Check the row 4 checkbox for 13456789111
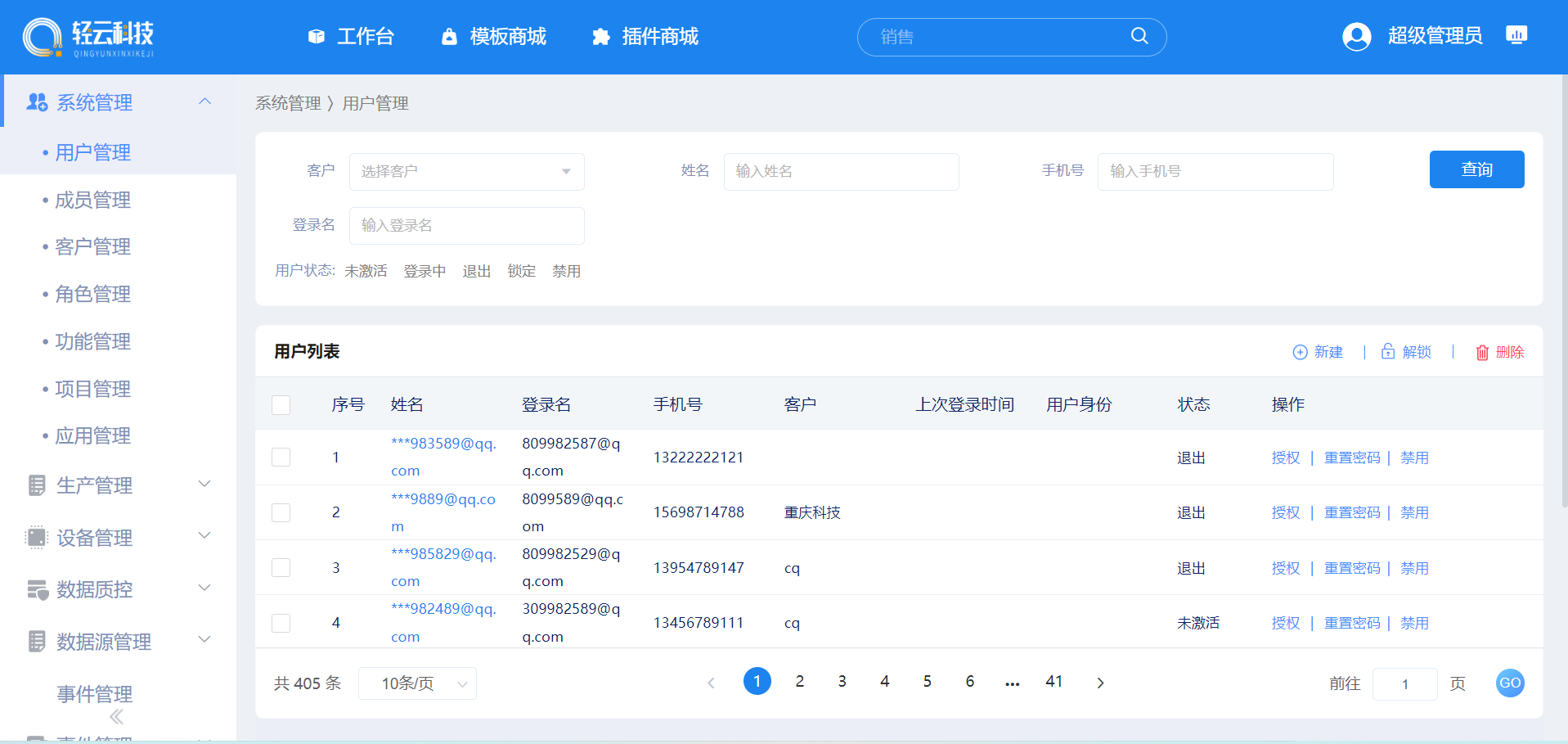 click(281, 623)
